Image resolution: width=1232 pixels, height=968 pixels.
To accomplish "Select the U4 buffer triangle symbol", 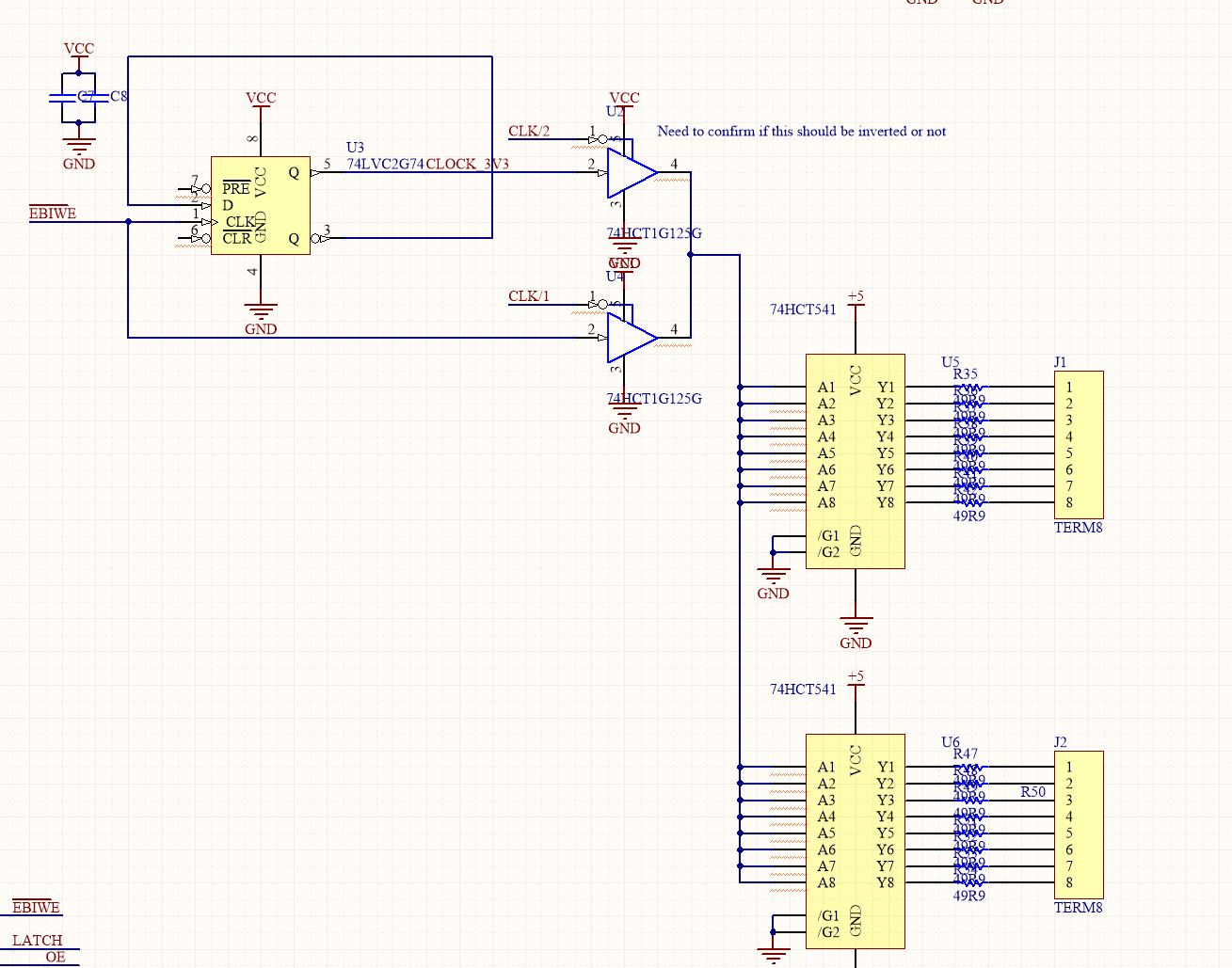I will click(632, 338).
